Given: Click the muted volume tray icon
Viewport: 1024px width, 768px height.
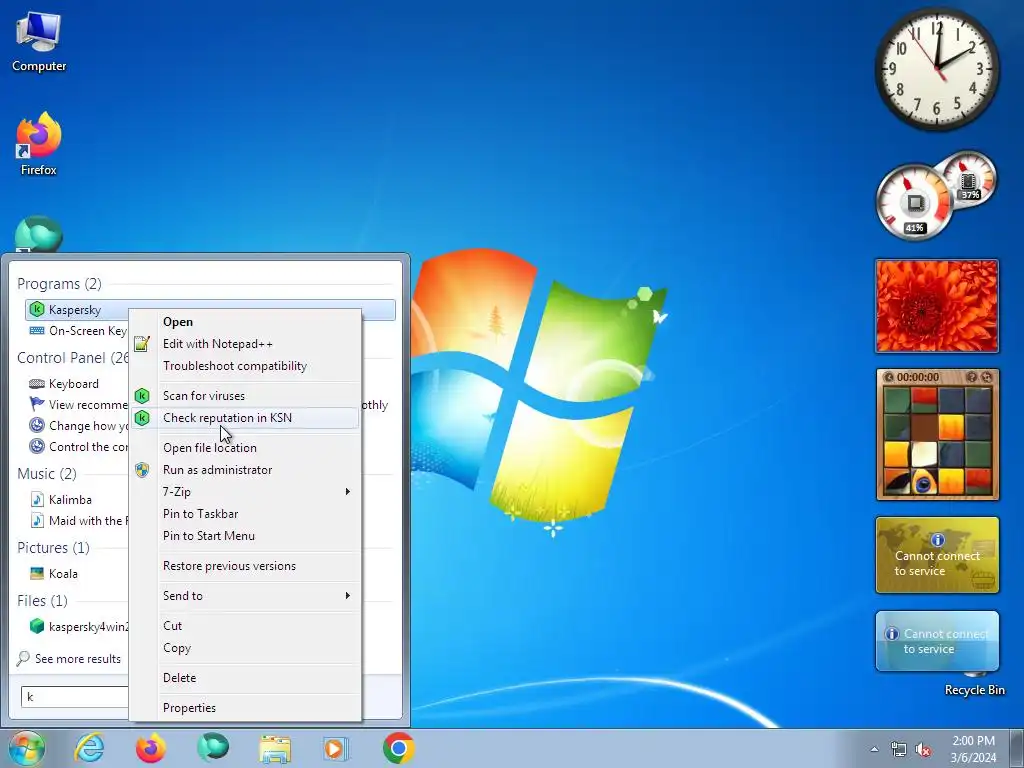Looking at the screenshot, I should pyautogui.click(x=923, y=750).
